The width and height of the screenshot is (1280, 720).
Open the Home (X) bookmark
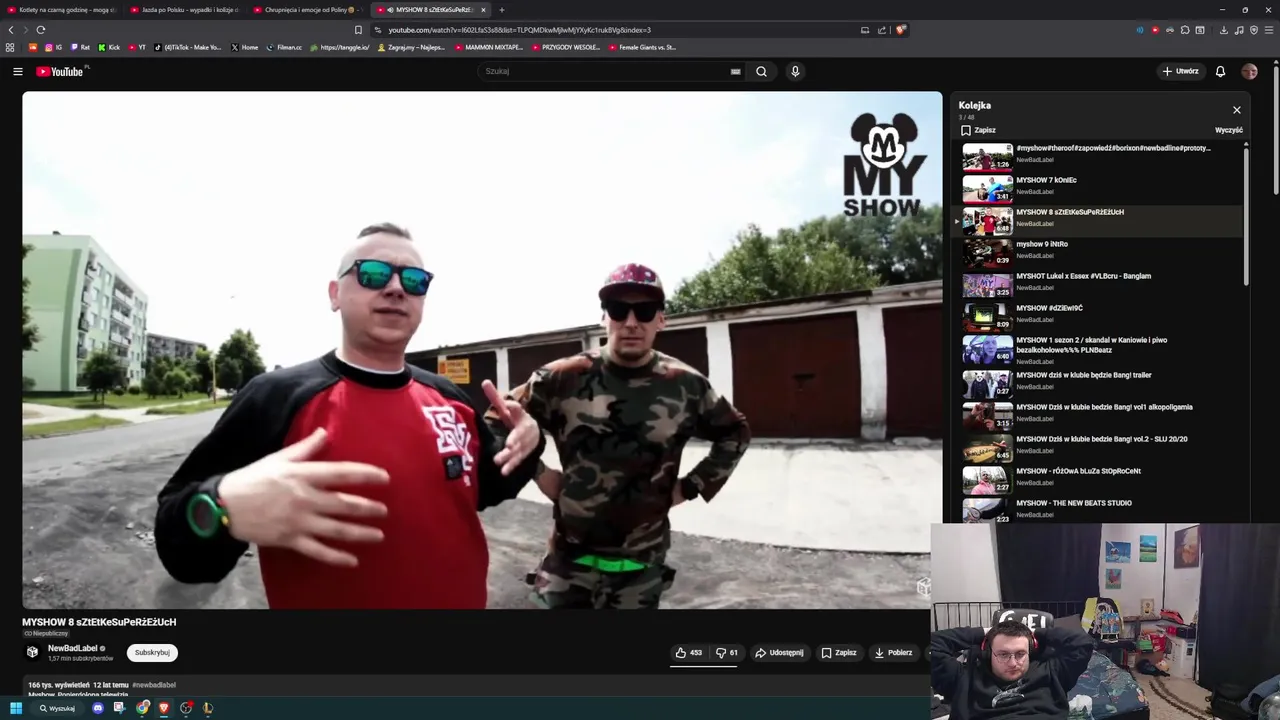click(x=244, y=47)
